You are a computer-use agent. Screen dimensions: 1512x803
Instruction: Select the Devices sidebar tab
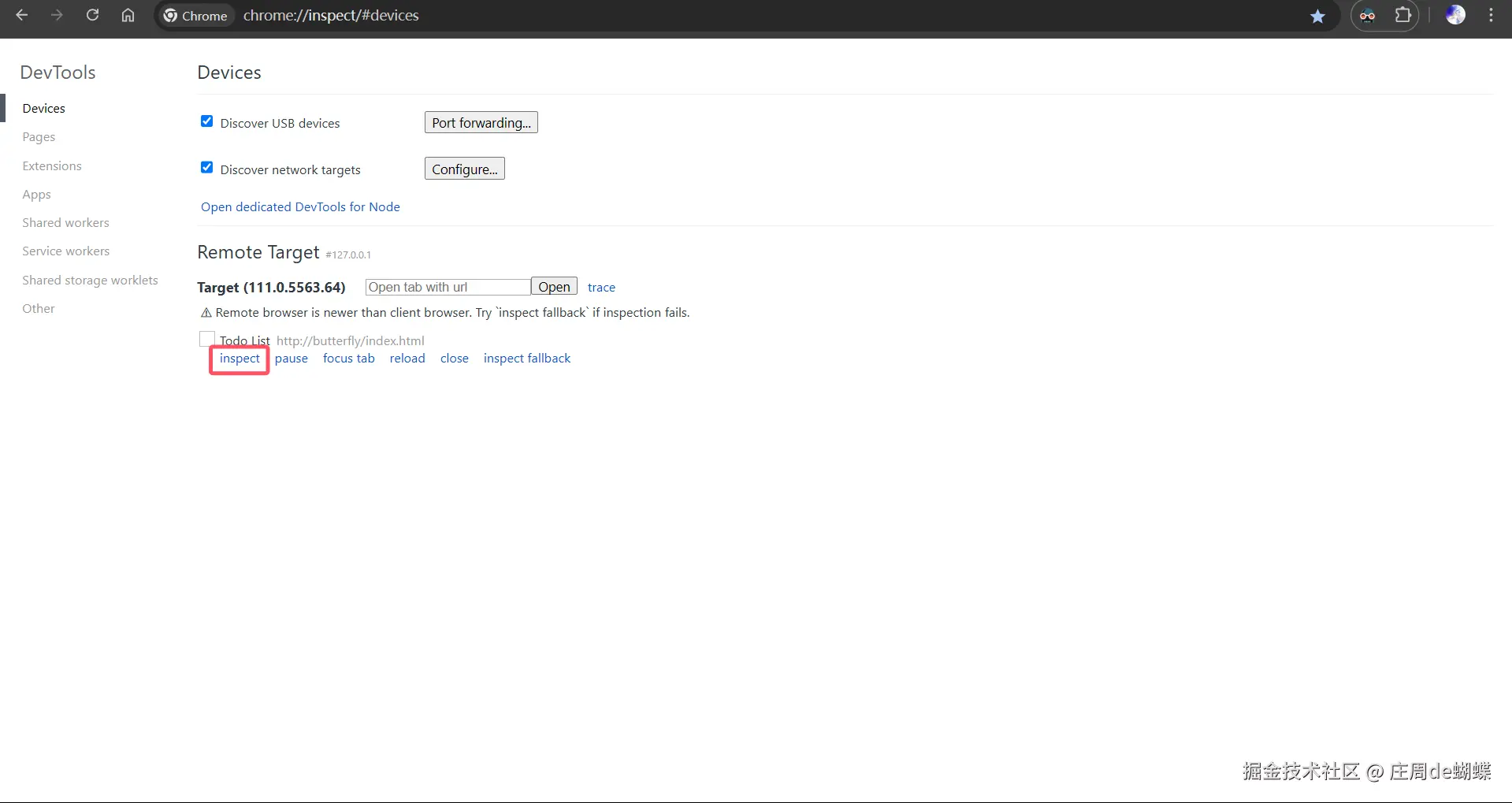44,108
